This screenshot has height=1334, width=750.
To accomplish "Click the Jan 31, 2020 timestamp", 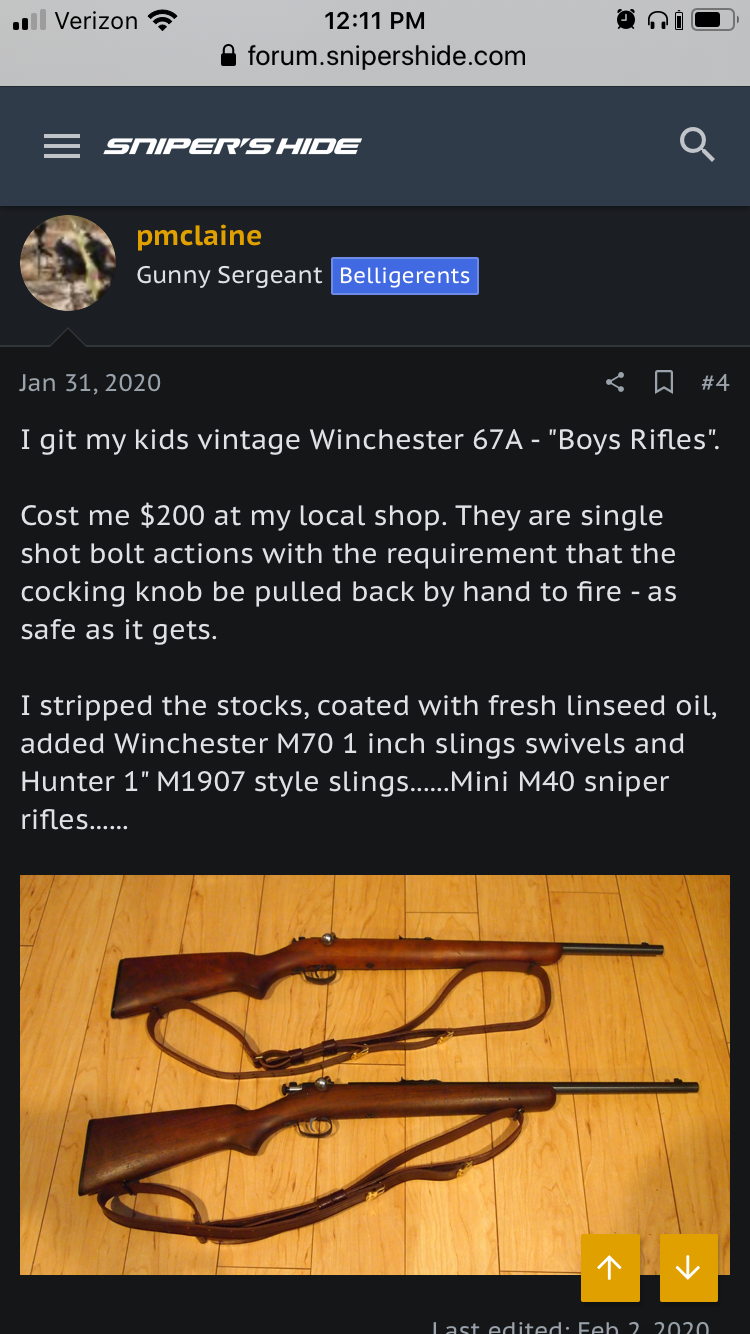I will pos(90,382).
